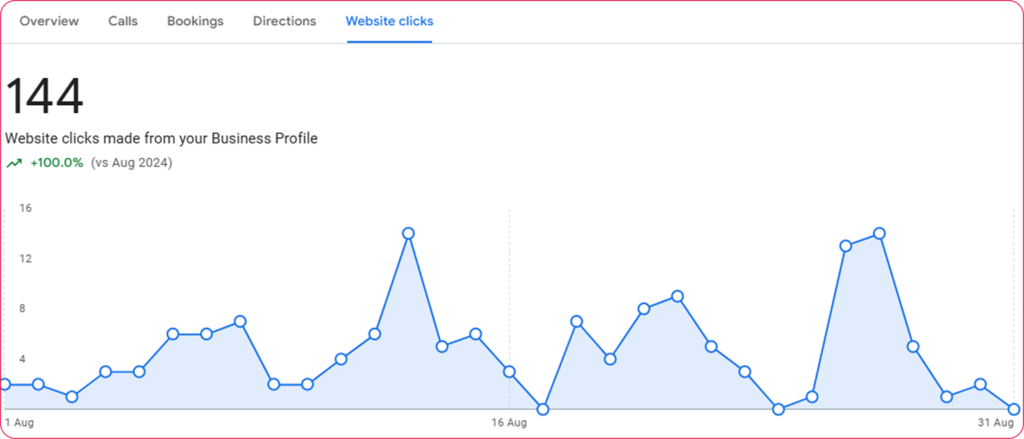
Task: Switch to the Calls tab
Action: coord(123,21)
